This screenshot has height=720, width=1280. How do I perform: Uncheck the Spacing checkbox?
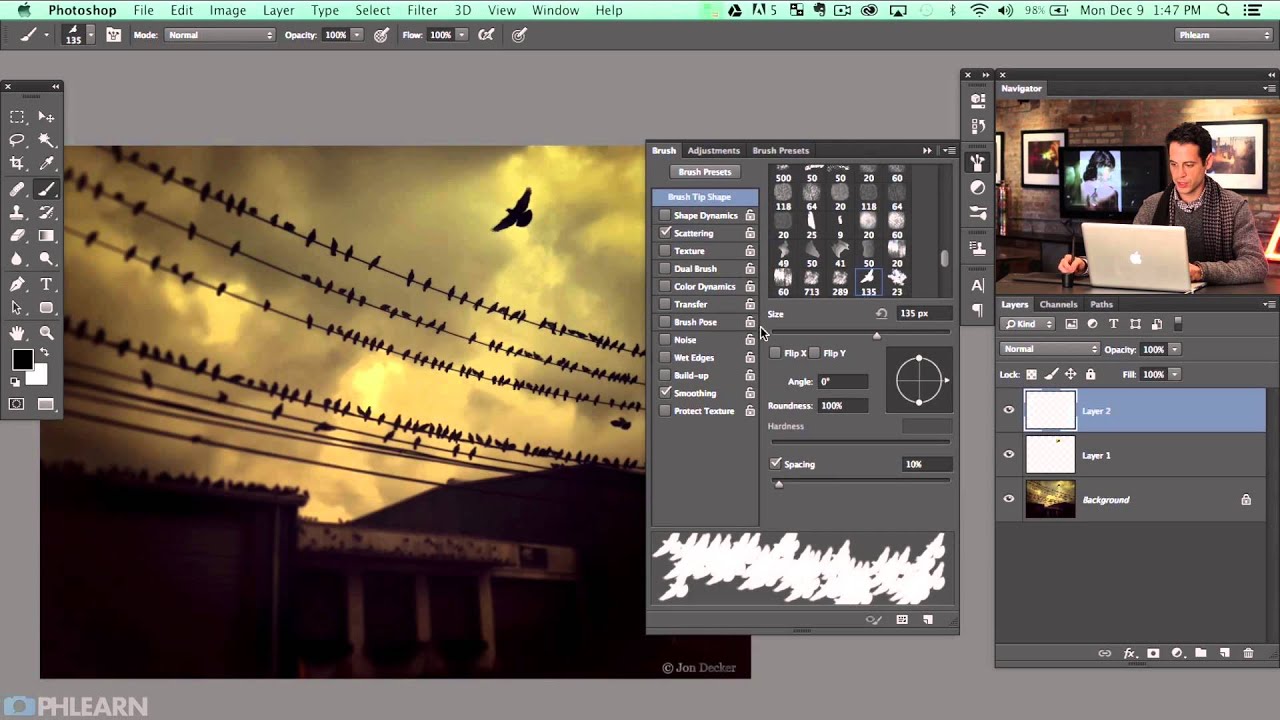775,464
